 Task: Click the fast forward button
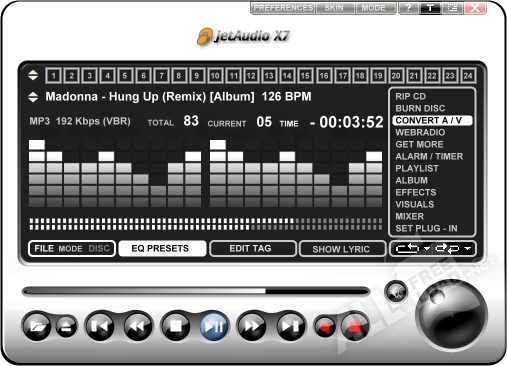pos(252,326)
